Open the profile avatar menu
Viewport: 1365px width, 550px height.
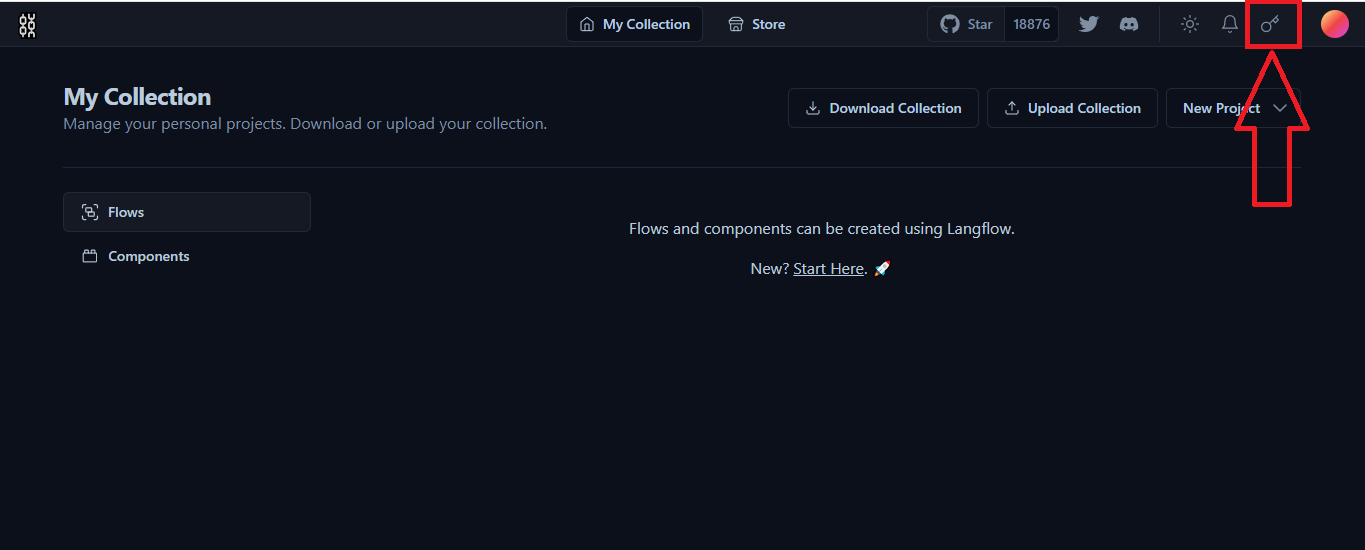point(1334,24)
